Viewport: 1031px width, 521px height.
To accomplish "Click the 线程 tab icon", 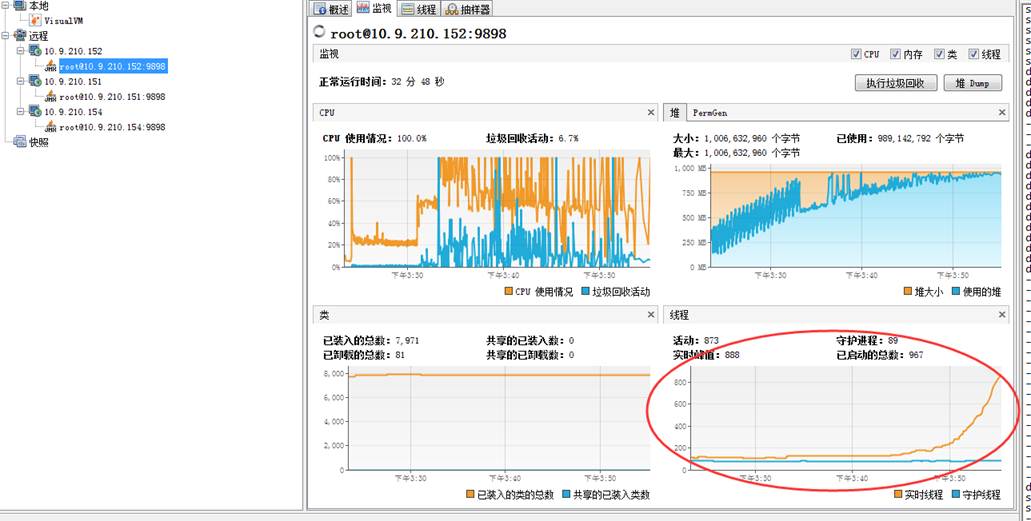I will coord(407,9).
